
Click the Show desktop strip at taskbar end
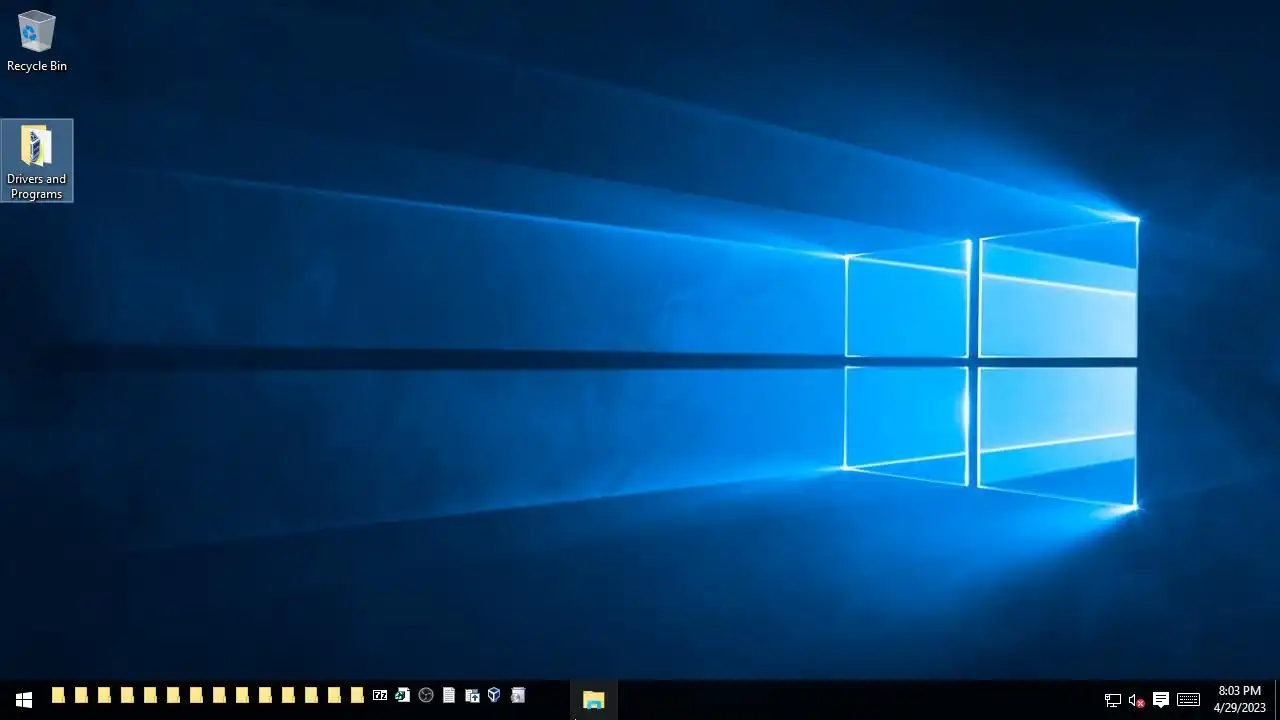click(x=1277, y=700)
